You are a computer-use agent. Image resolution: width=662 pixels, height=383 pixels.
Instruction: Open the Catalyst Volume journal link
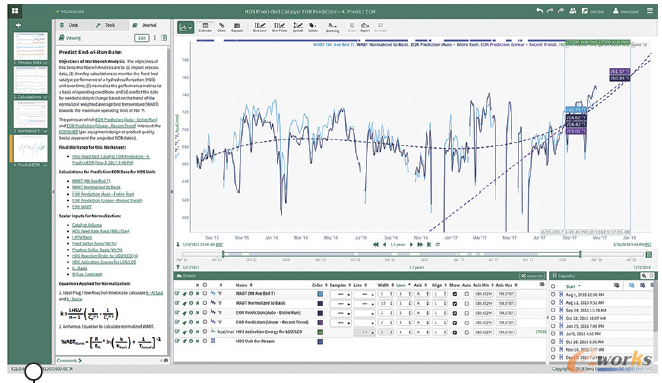tap(87, 225)
